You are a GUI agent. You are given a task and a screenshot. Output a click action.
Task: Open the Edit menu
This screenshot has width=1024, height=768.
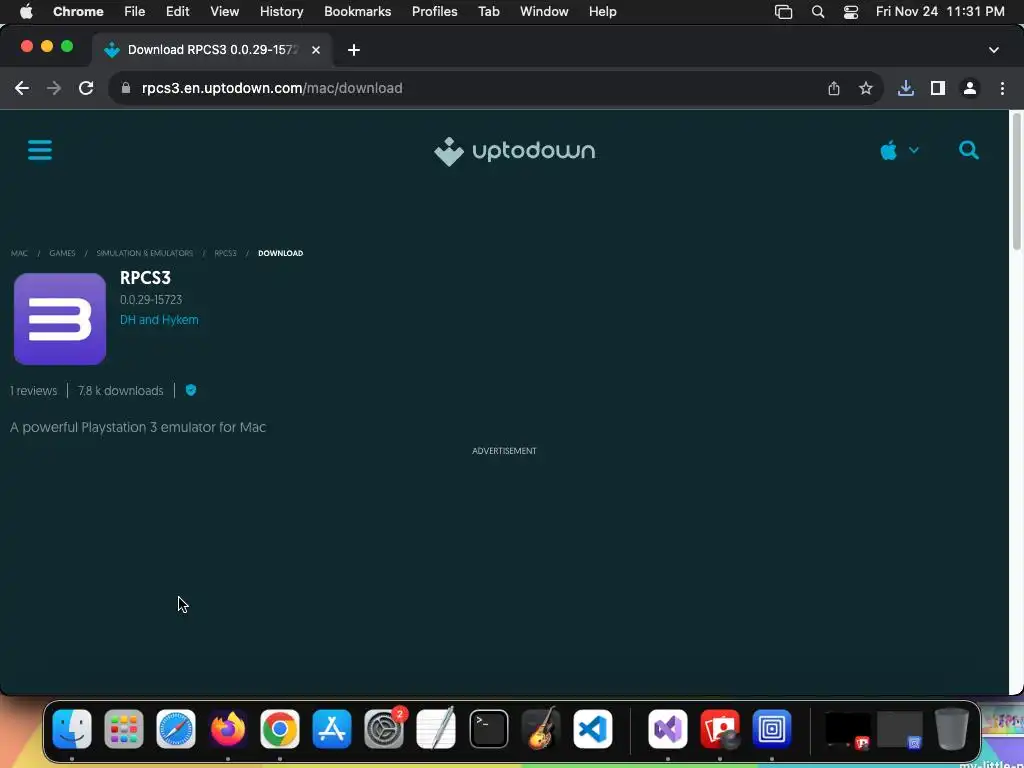pos(177,11)
